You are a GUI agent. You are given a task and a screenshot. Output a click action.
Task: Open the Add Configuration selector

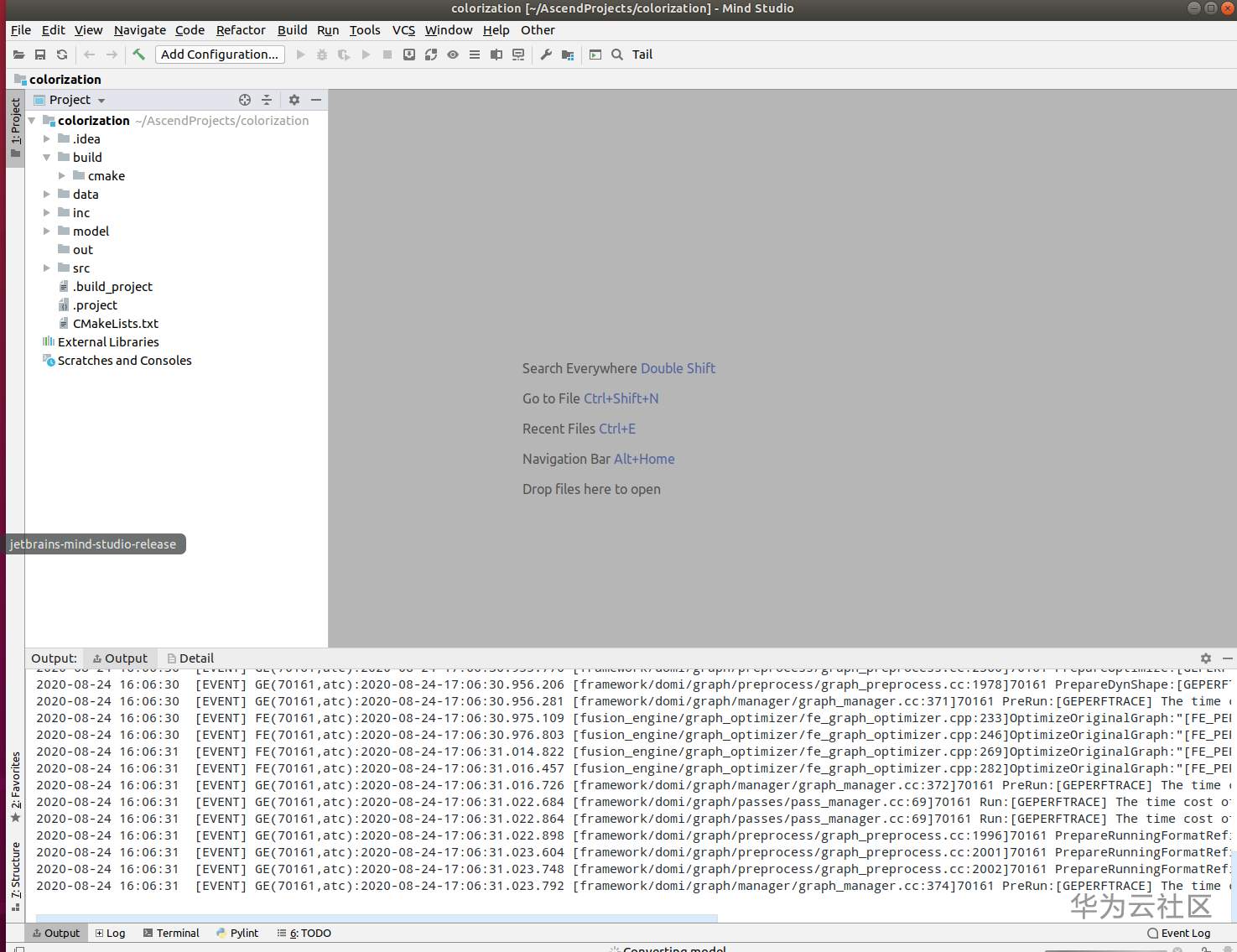coord(220,55)
